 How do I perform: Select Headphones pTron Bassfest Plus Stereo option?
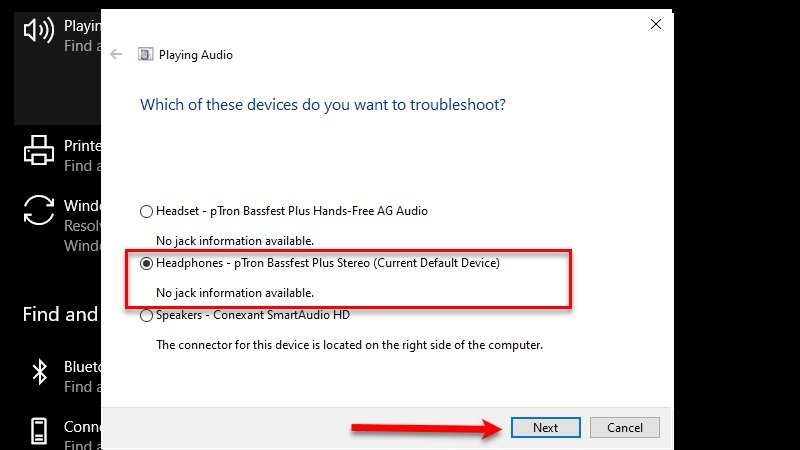(147, 264)
